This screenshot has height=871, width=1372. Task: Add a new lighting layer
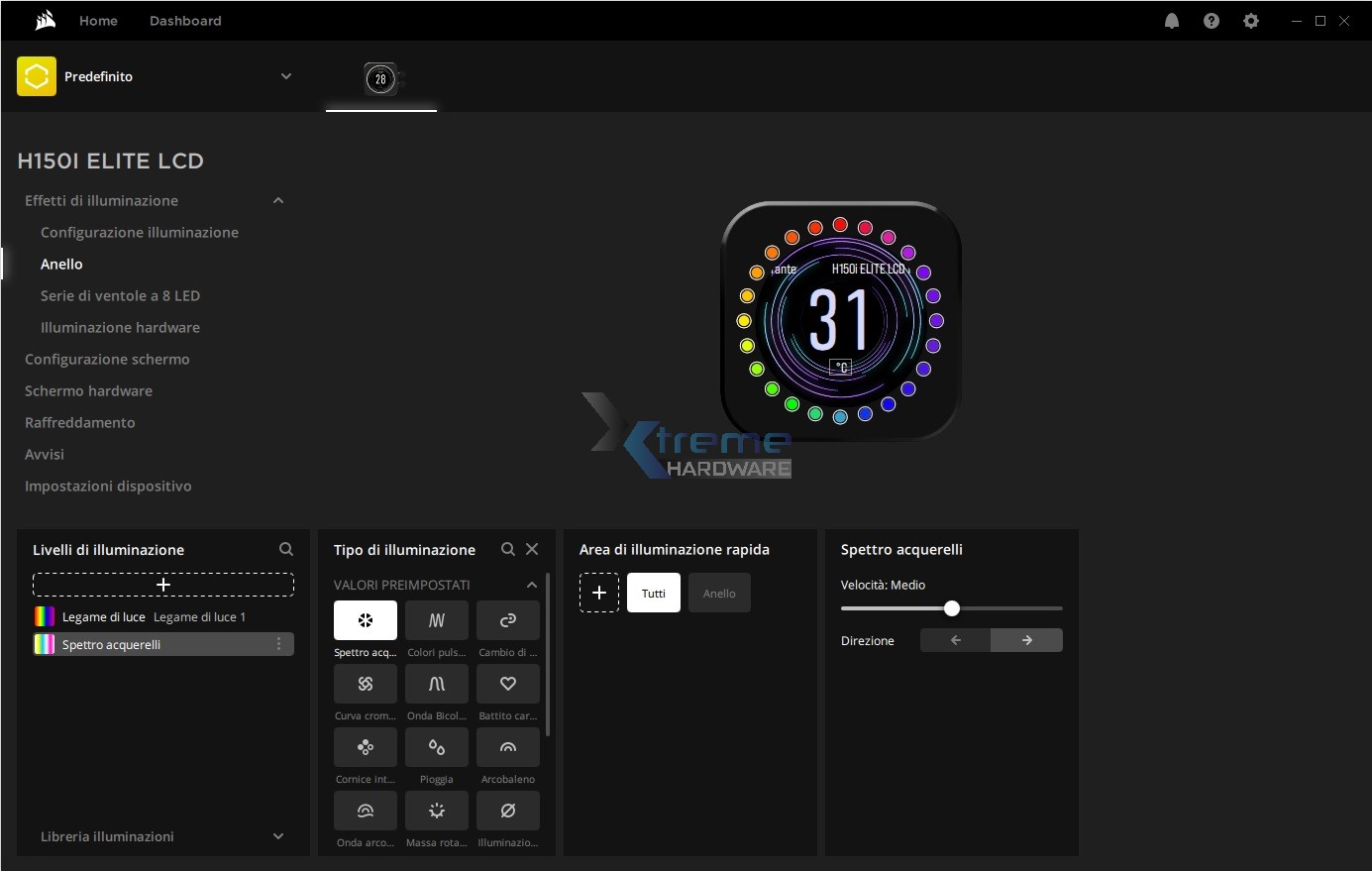click(163, 585)
